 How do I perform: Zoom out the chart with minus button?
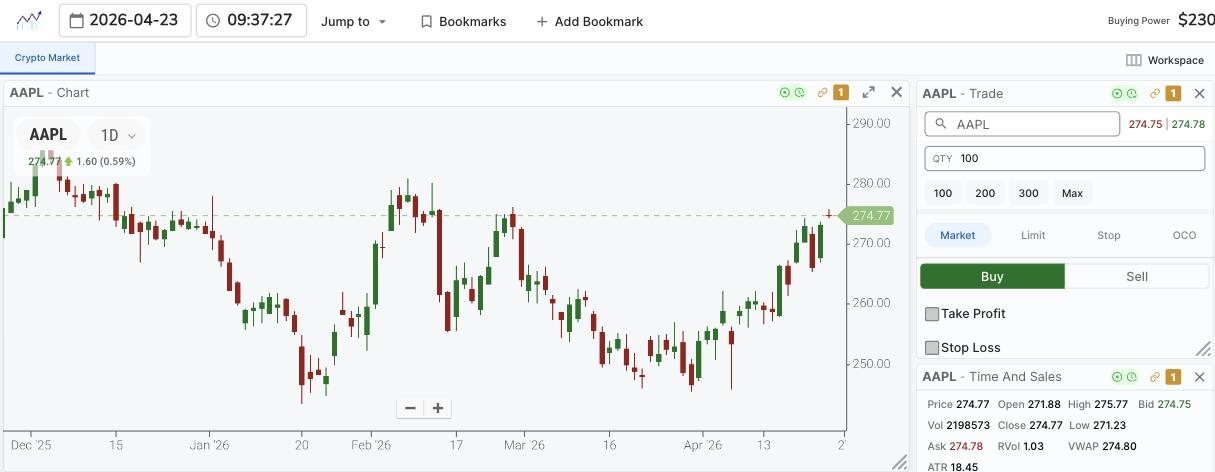coord(410,408)
